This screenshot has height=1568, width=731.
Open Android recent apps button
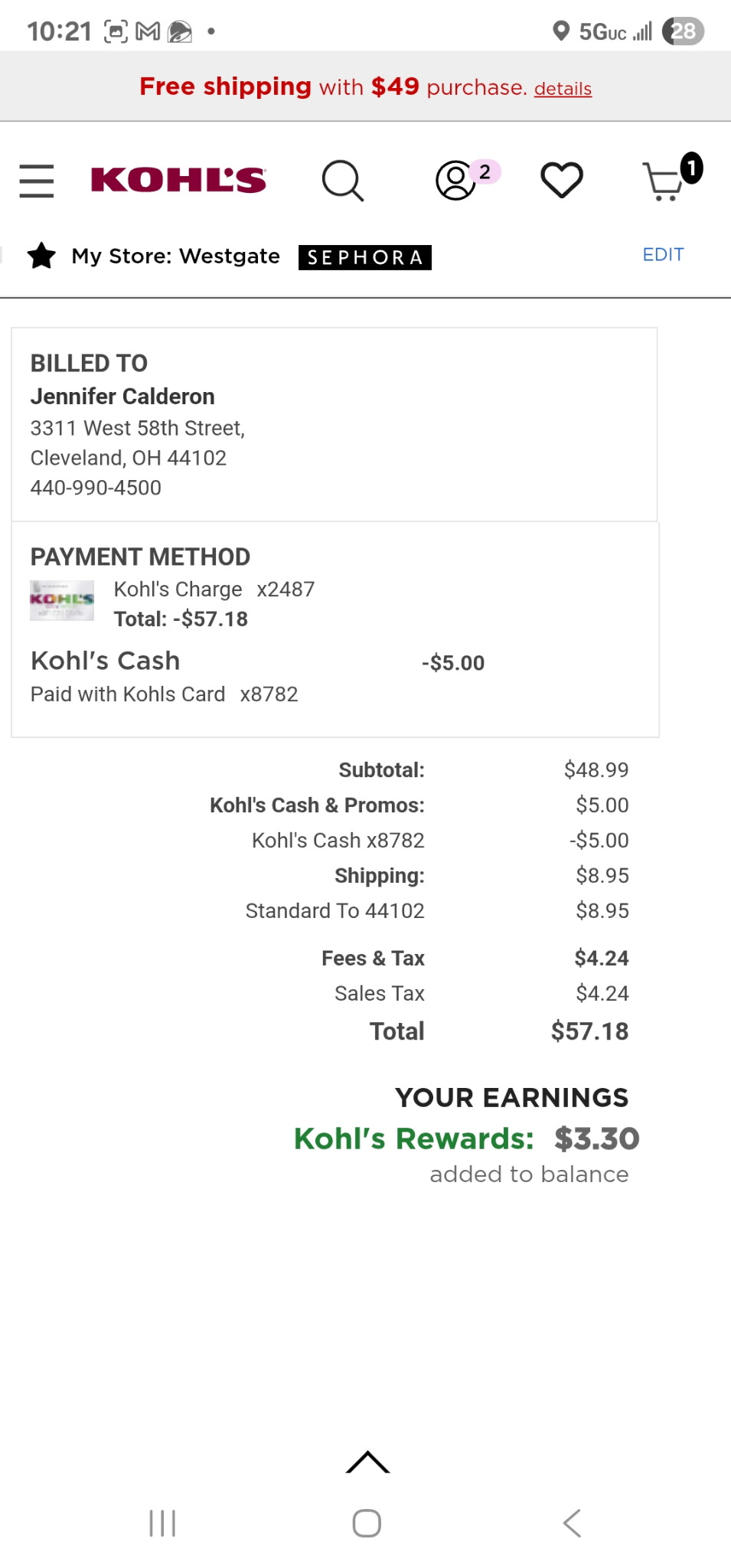162,1523
